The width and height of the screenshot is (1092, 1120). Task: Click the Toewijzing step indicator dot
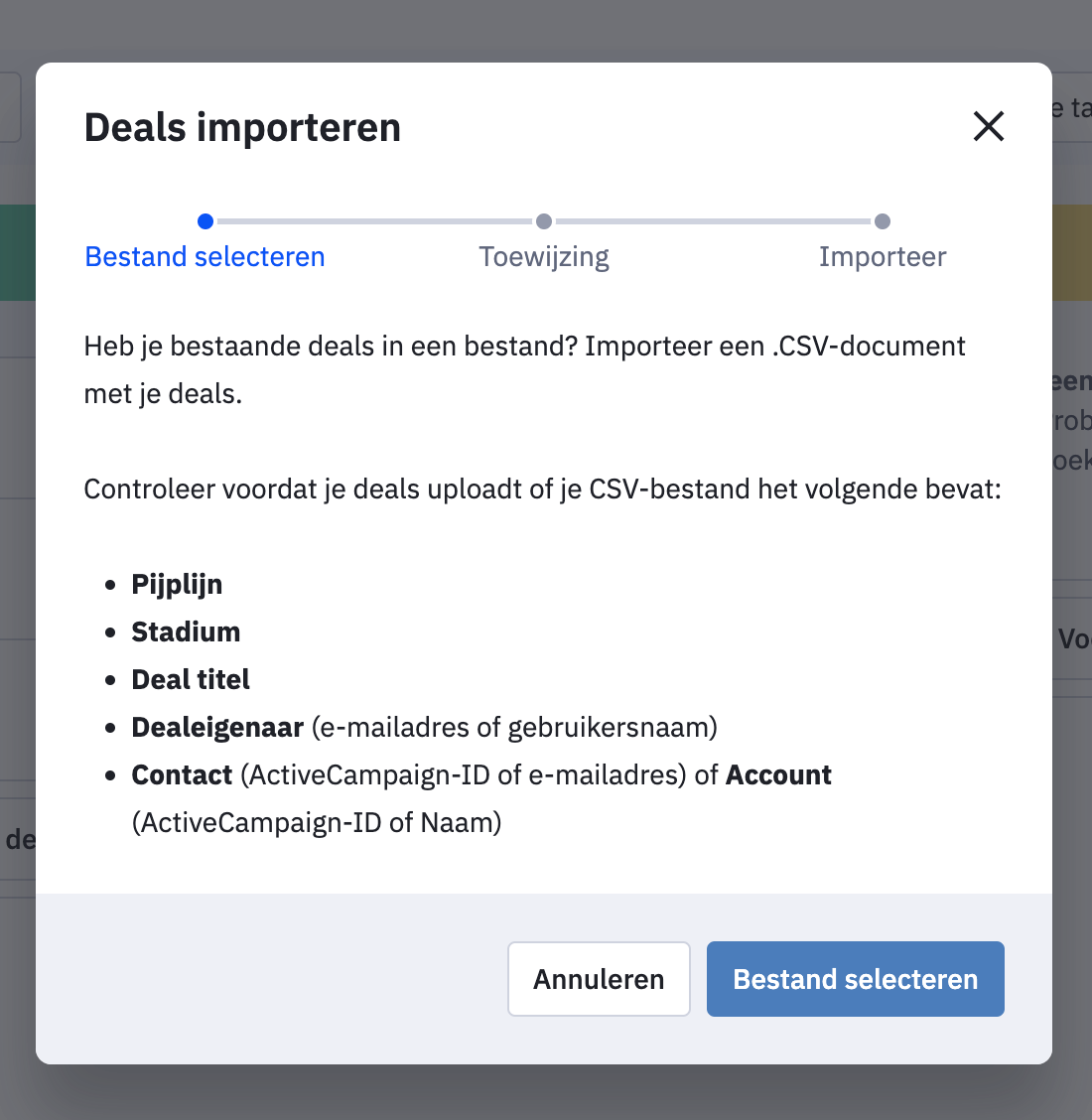point(543,221)
